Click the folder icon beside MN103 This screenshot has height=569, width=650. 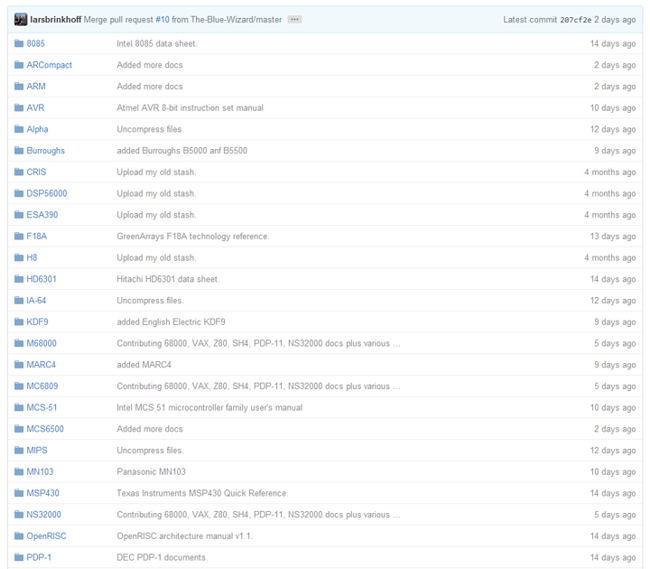(19, 472)
